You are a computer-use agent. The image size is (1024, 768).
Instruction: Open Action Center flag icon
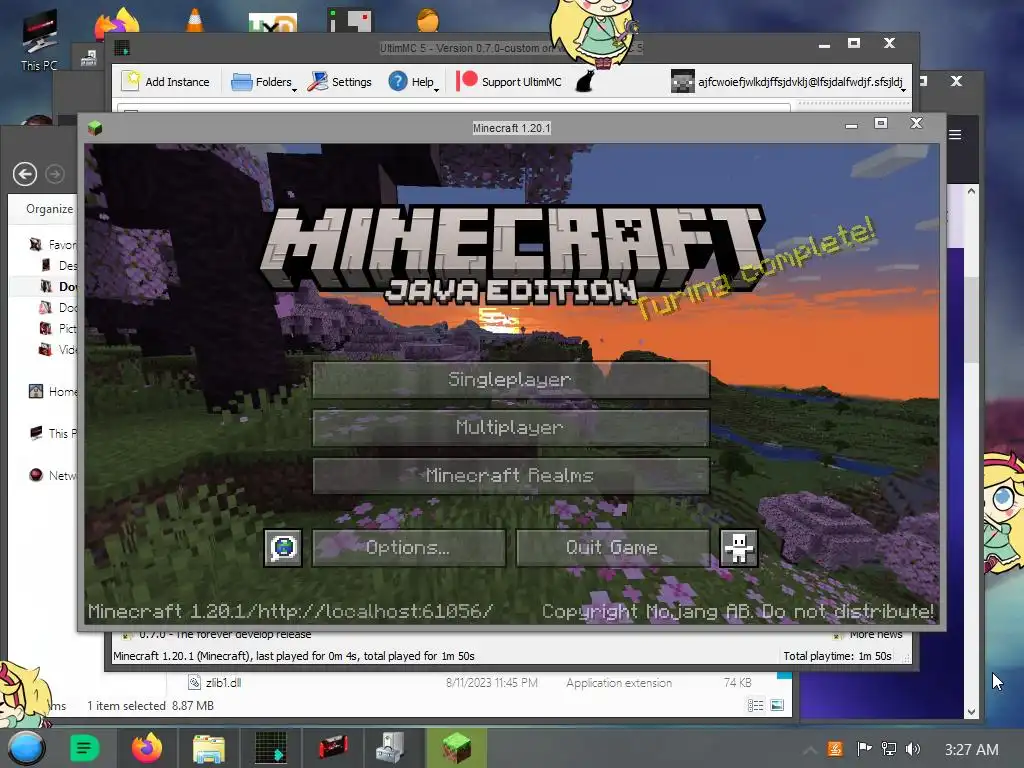[x=864, y=749]
